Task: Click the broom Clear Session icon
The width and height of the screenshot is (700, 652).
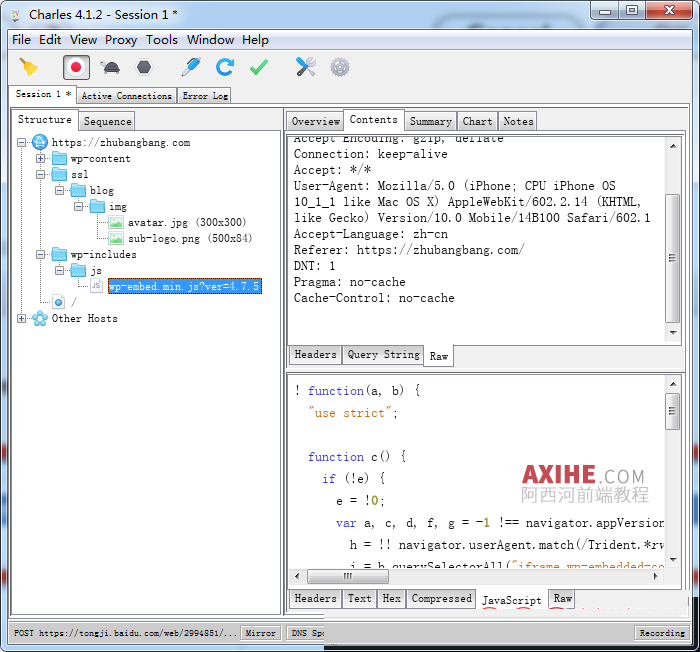Action: (28, 67)
